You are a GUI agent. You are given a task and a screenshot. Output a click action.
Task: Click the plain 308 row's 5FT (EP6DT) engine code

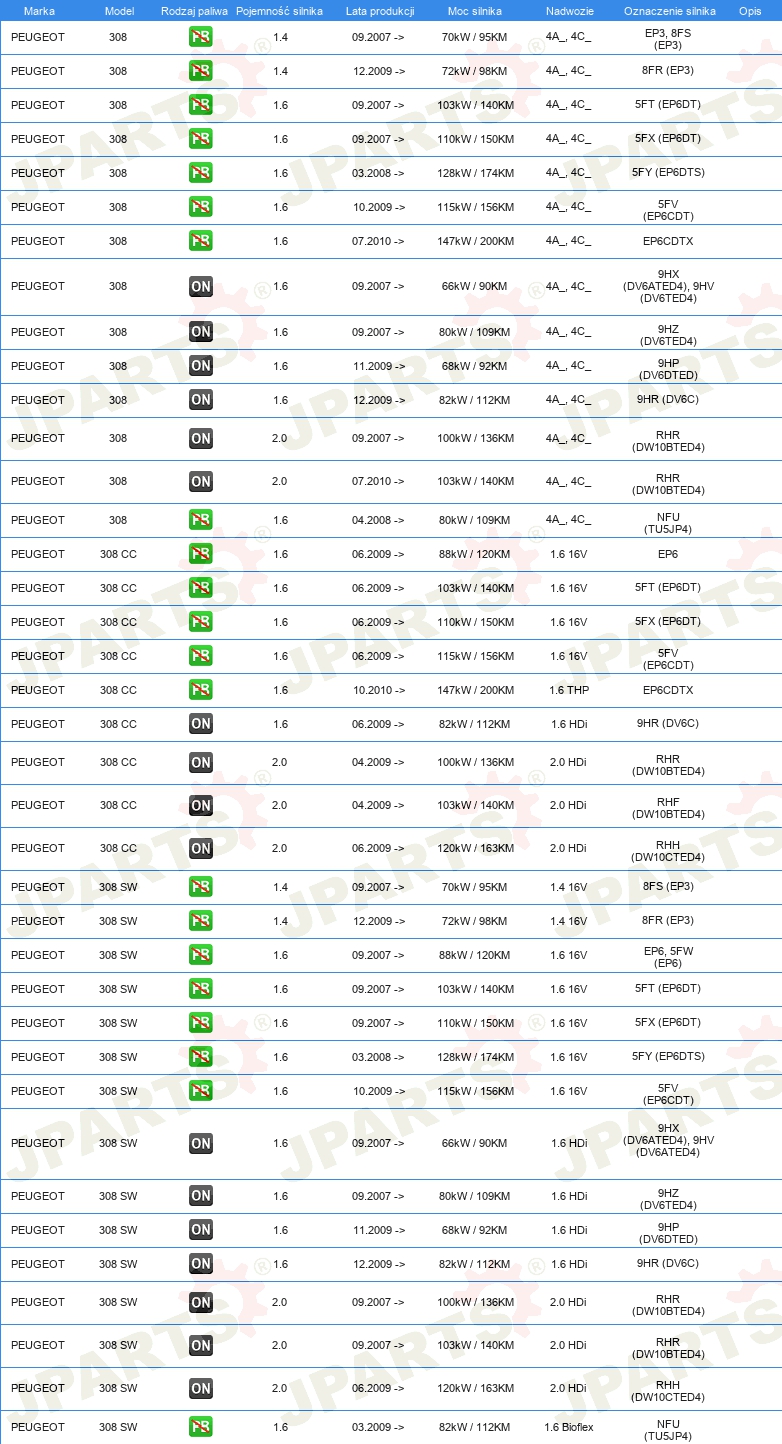668,105
